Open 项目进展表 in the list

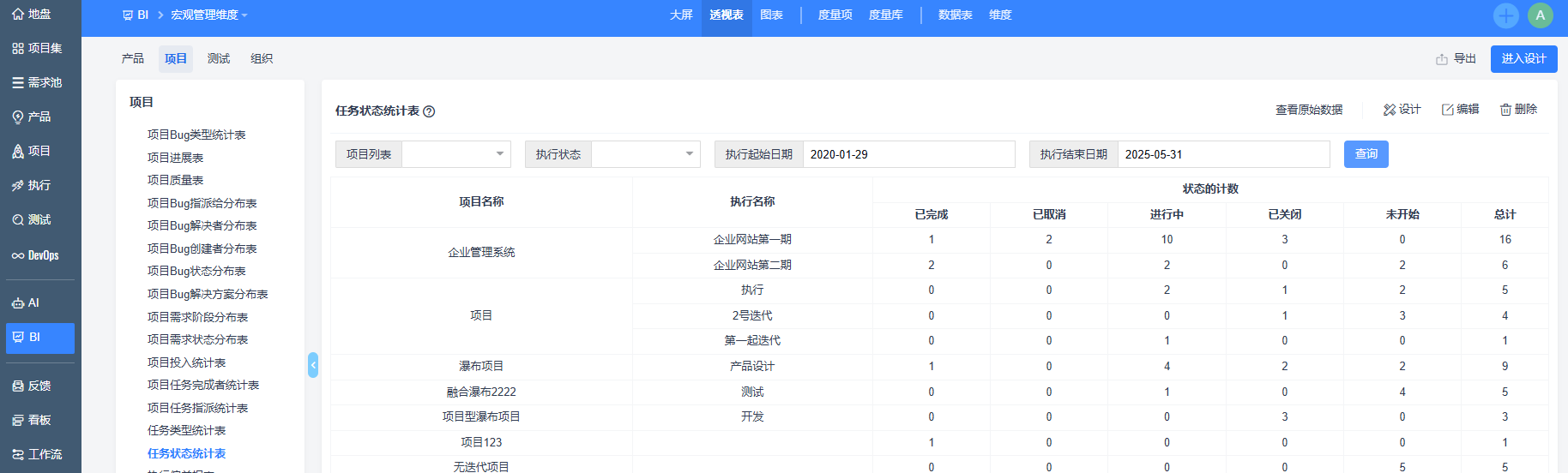click(175, 158)
